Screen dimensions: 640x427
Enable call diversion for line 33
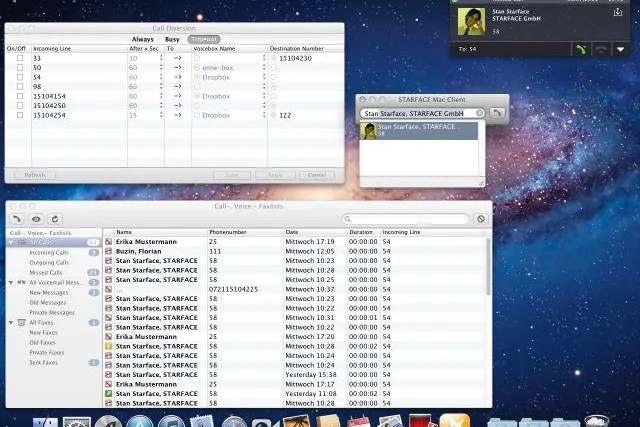[20, 58]
